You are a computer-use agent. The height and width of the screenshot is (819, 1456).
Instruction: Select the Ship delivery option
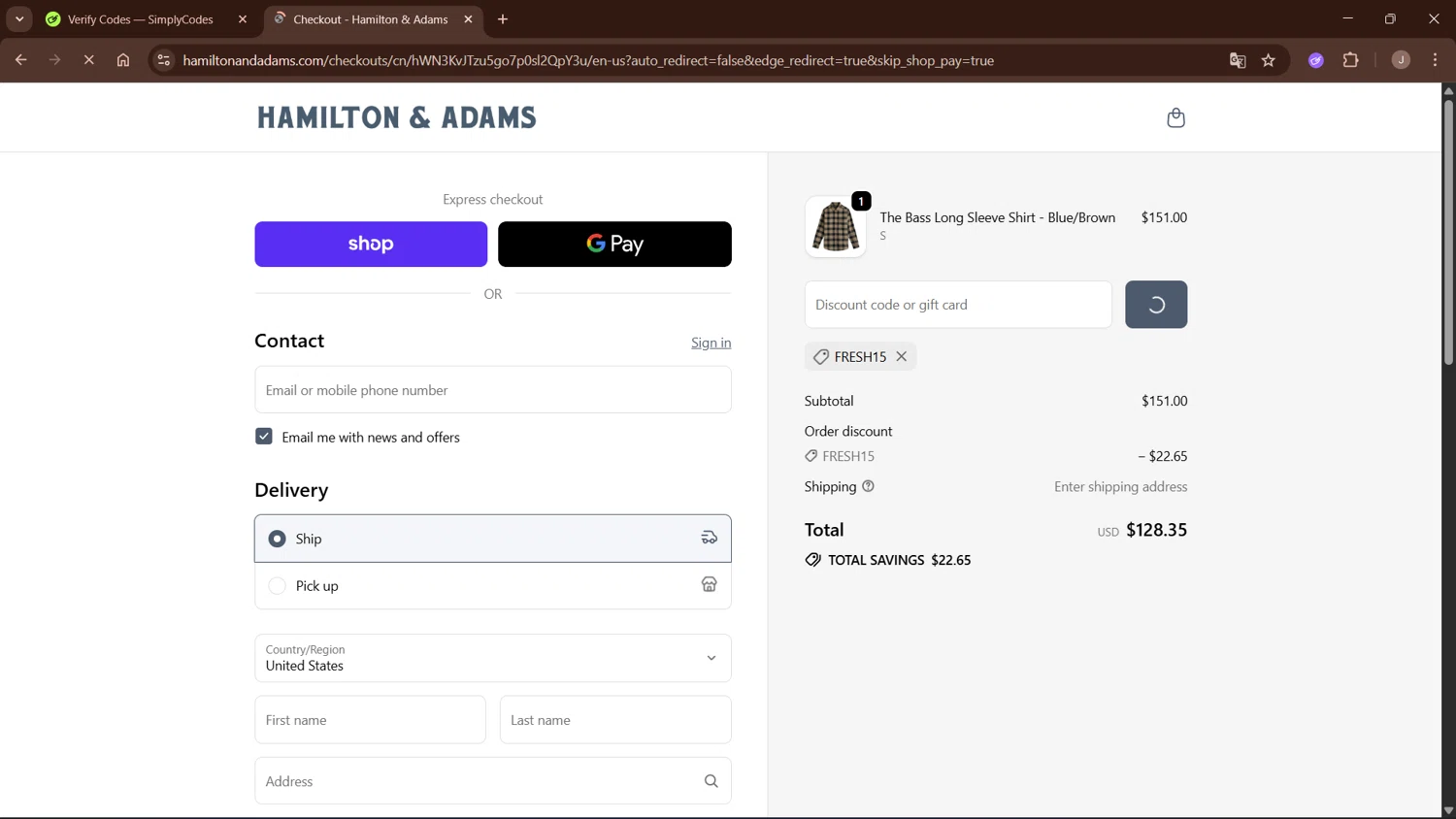pos(493,539)
